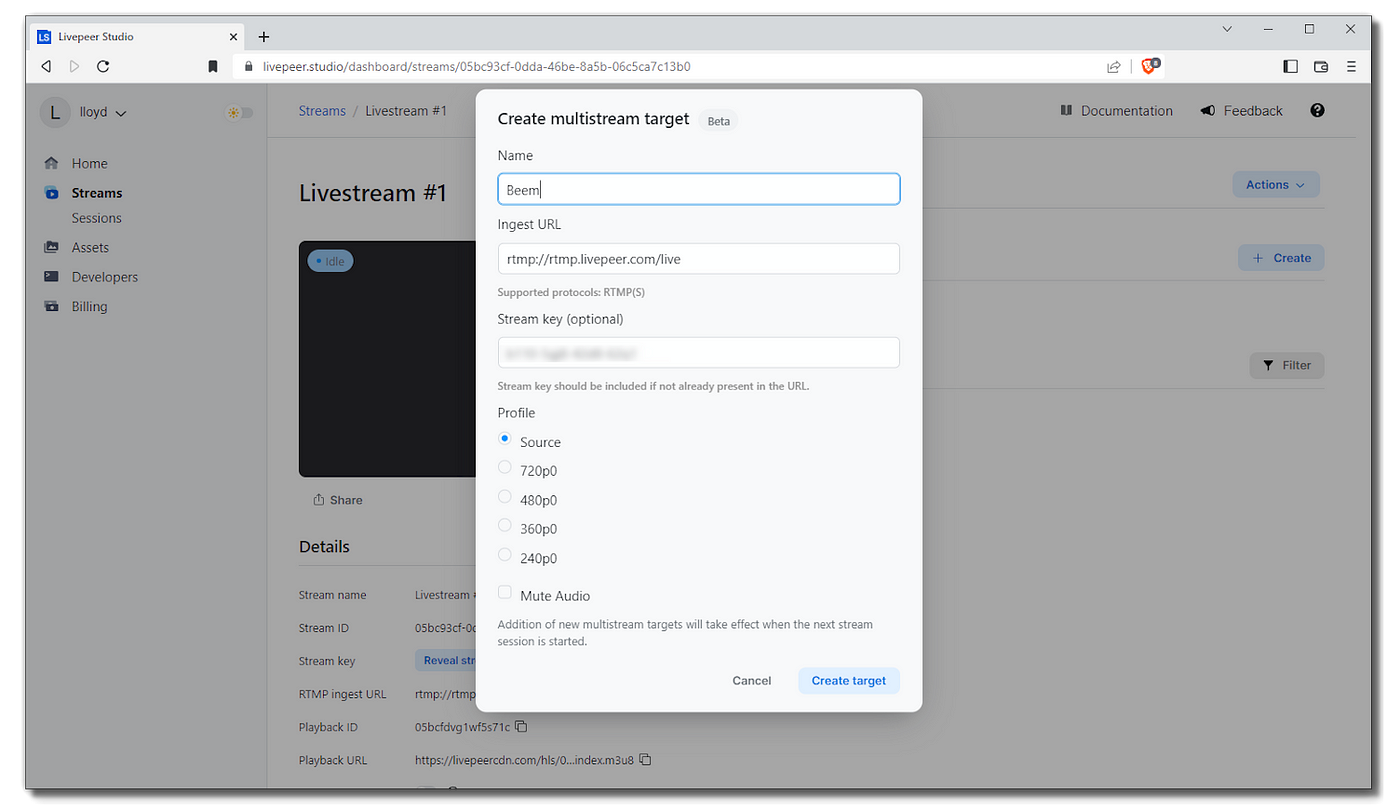
Task: Click the Idle status badge on player
Action: (330, 261)
